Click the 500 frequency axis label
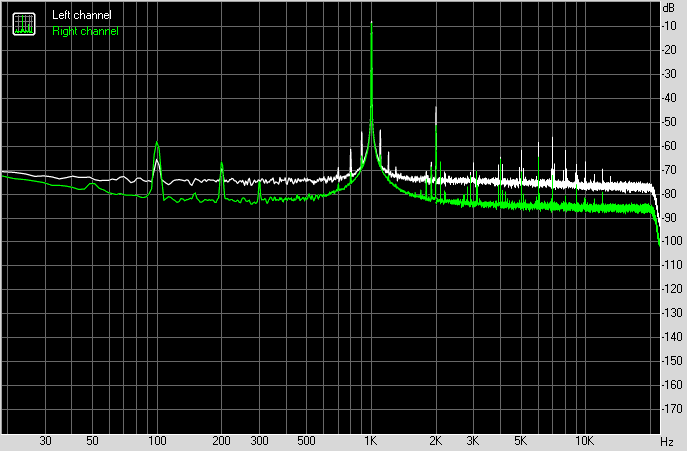Viewport: 687px width, 451px height. (306, 440)
